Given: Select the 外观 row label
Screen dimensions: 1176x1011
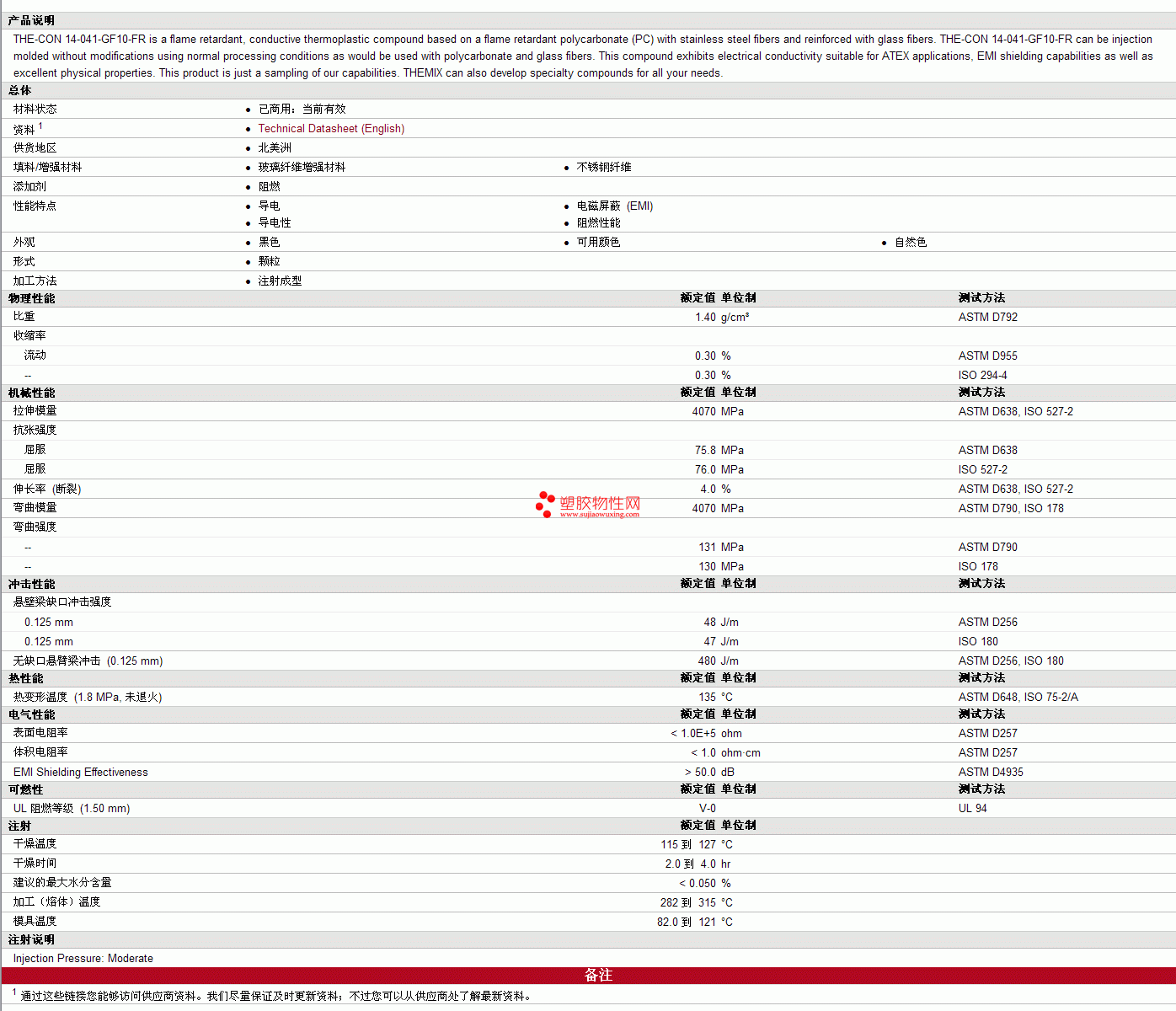Looking at the screenshot, I should coord(24,243).
